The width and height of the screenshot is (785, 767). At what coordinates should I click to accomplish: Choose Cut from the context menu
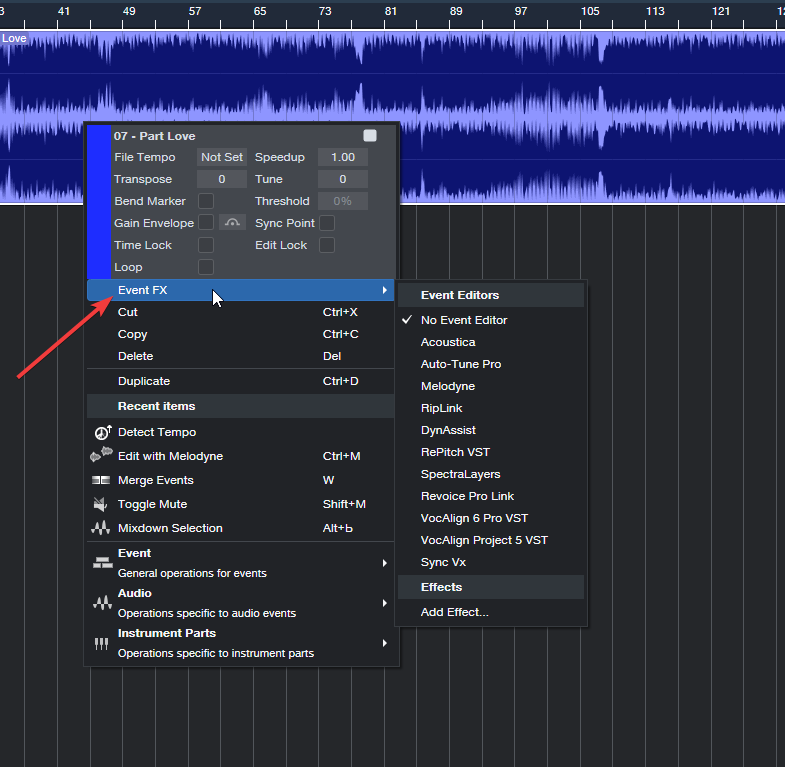240,312
